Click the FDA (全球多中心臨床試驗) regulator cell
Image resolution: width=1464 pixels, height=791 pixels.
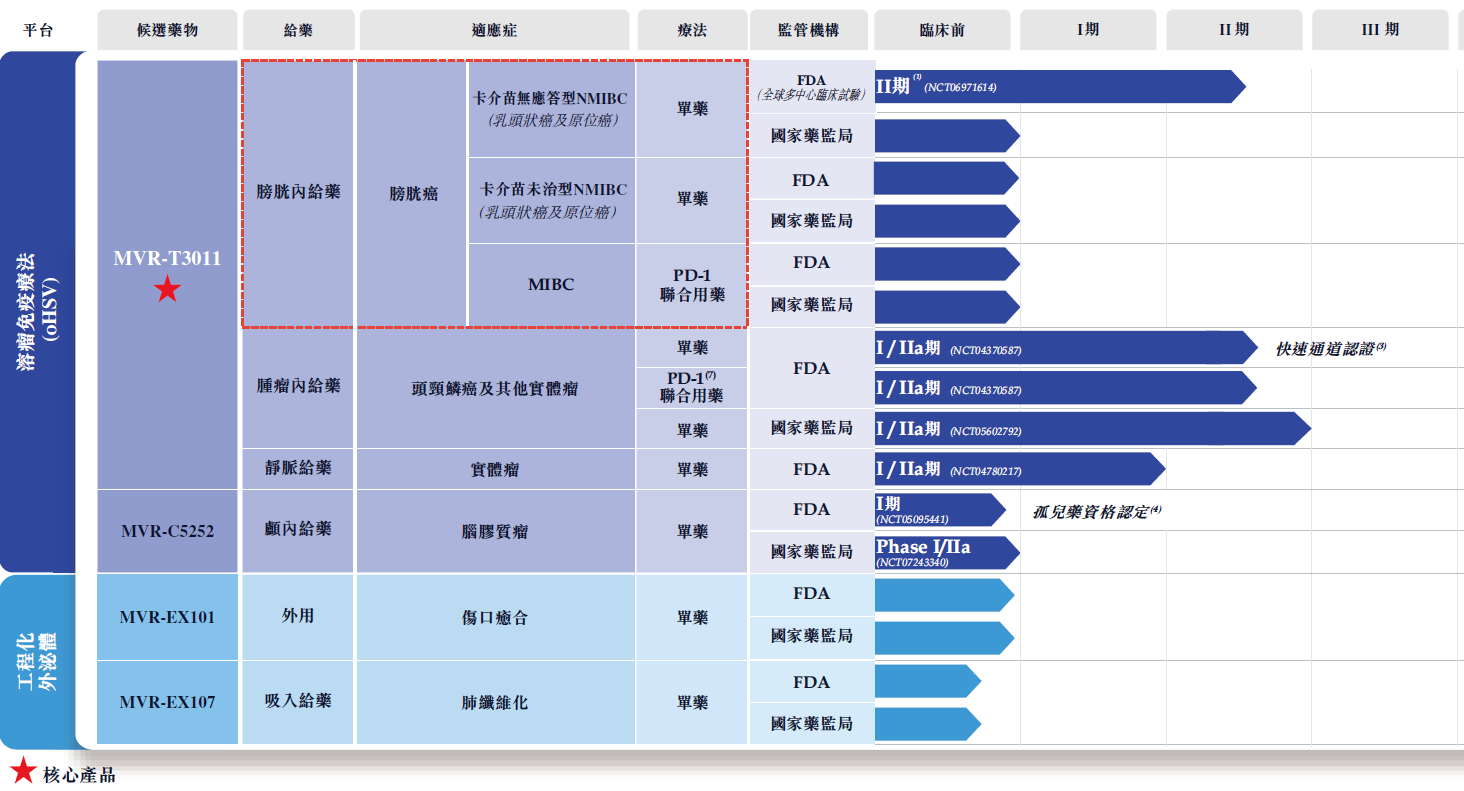(811, 86)
